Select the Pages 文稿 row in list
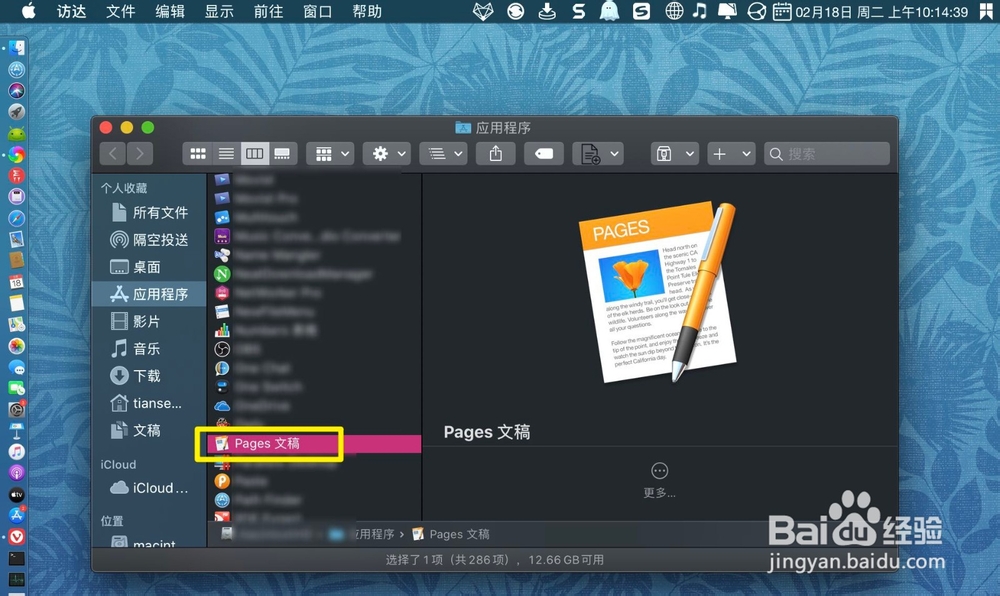This screenshot has height=596, width=1000. click(314, 444)
